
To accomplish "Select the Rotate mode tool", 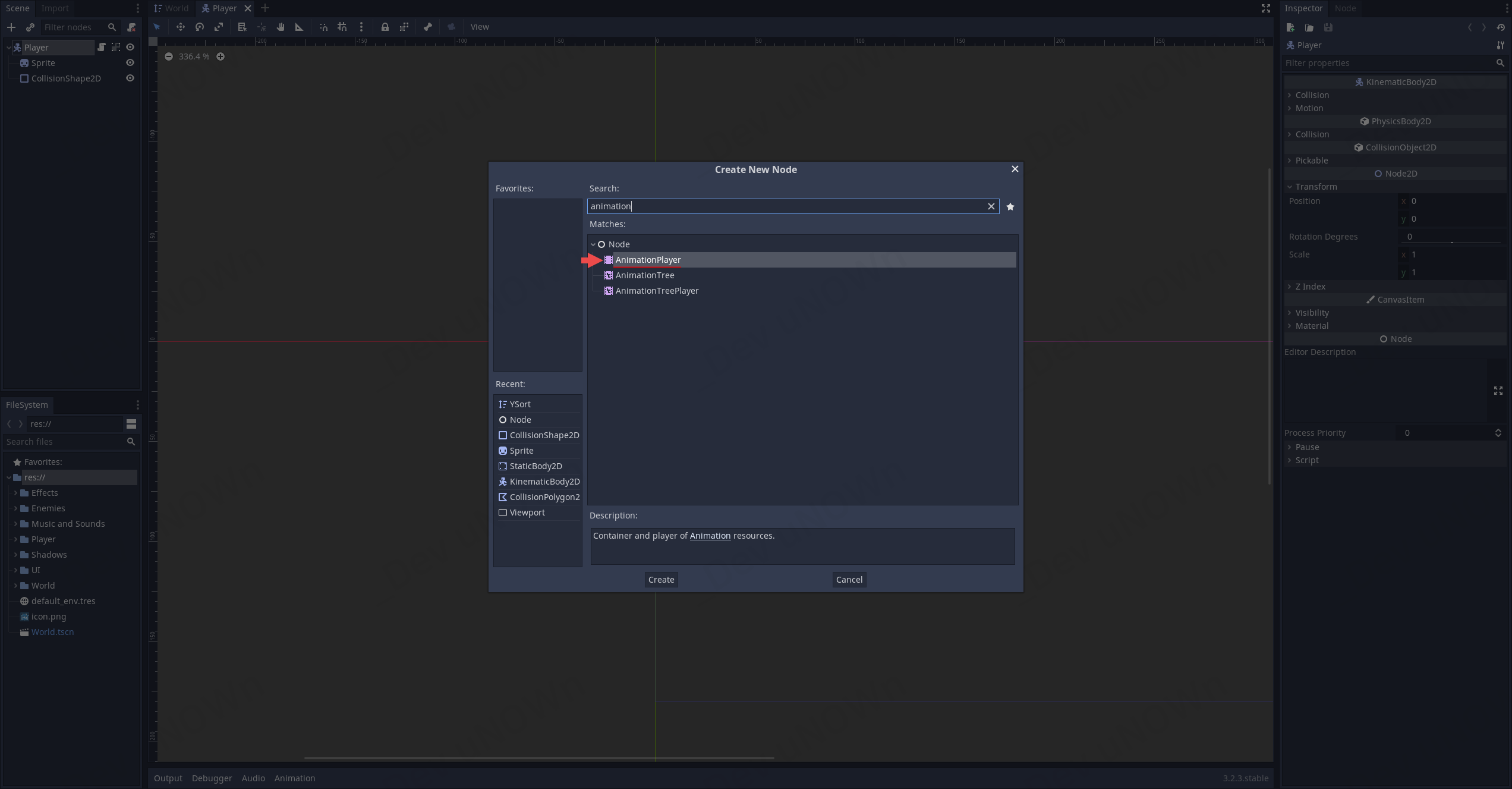I will [200, 27].
